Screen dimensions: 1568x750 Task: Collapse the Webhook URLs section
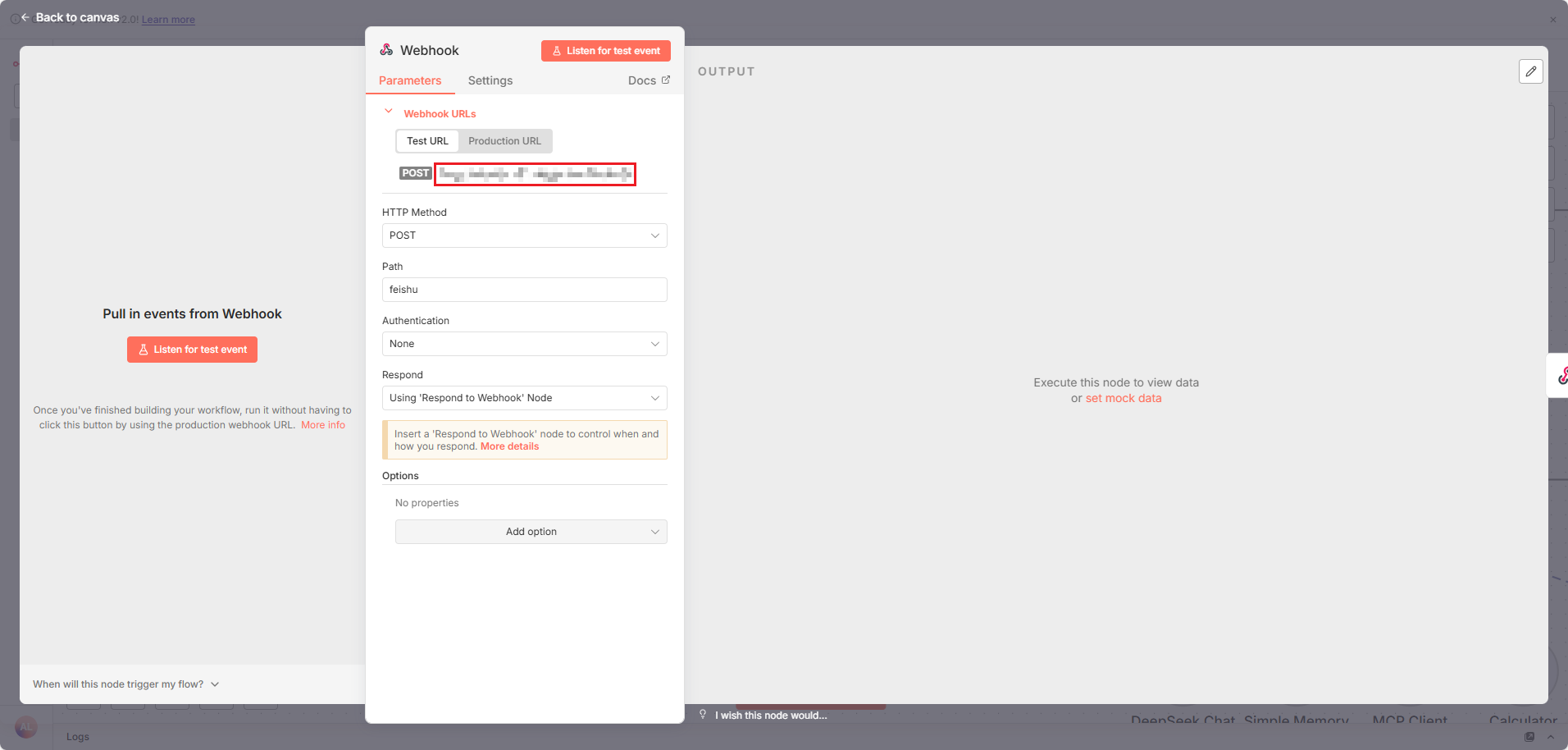pyautogui.click(x=389, y=112)
